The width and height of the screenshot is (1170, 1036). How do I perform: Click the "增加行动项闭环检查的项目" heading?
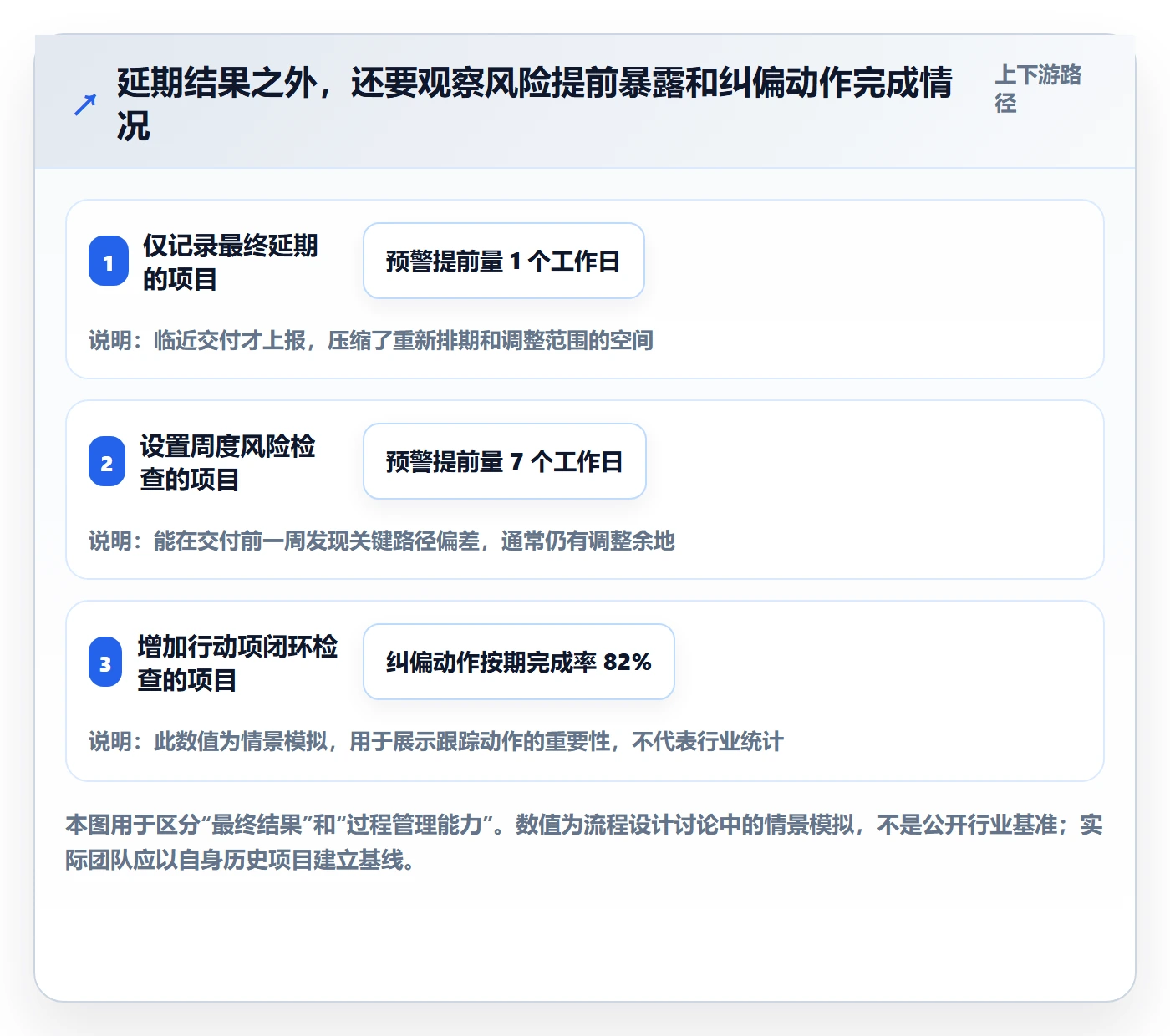[237, 663]
